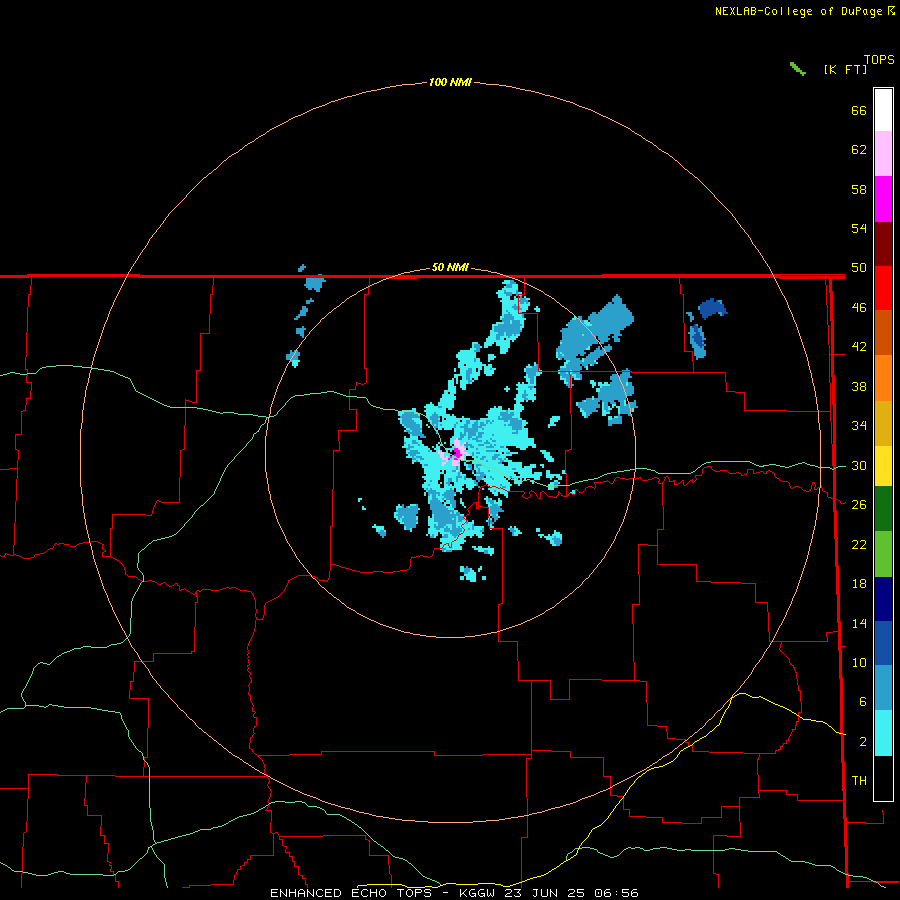Select the gold legend swatch
Image resolution: width=900 pixels, height=900 pixels.
(883, 423)
